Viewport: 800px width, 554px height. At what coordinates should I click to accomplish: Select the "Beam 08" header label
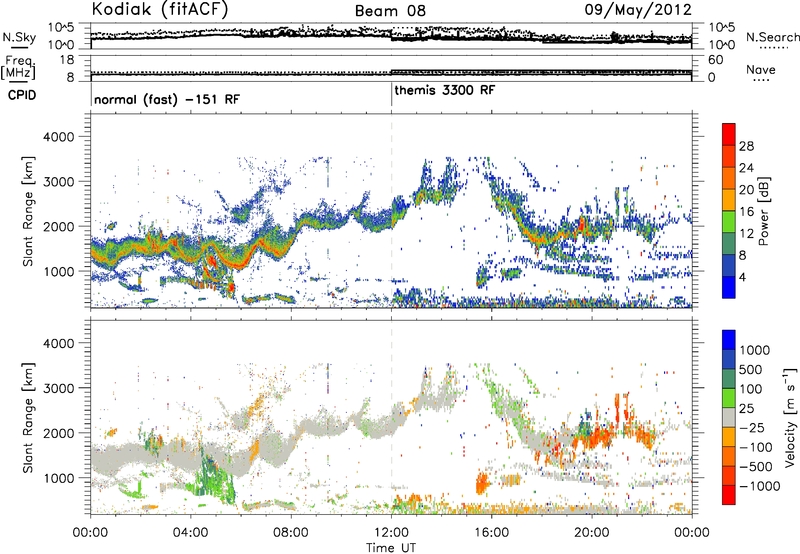coord(390,11)
